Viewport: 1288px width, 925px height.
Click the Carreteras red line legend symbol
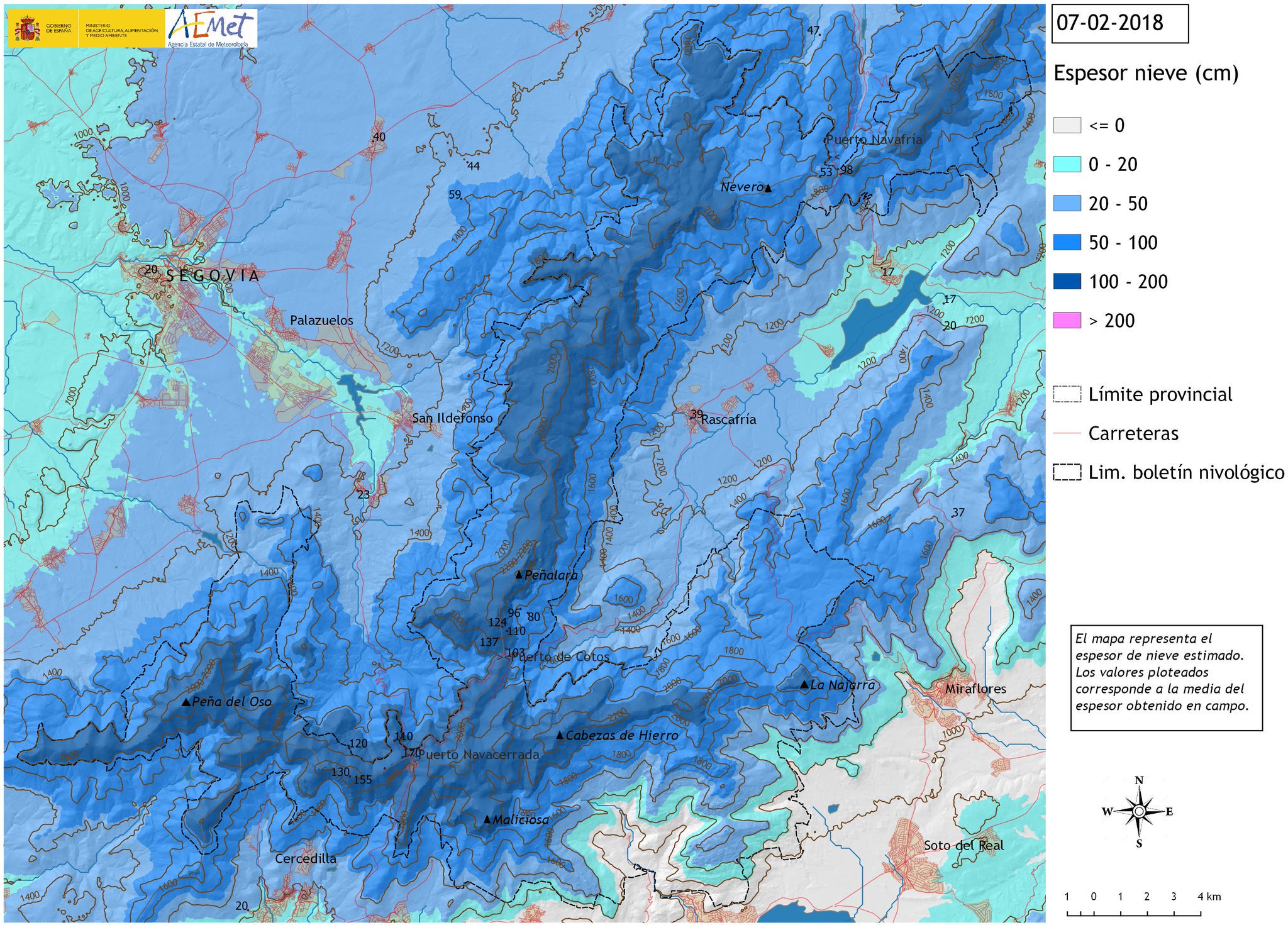click(x=1067, y=433)
